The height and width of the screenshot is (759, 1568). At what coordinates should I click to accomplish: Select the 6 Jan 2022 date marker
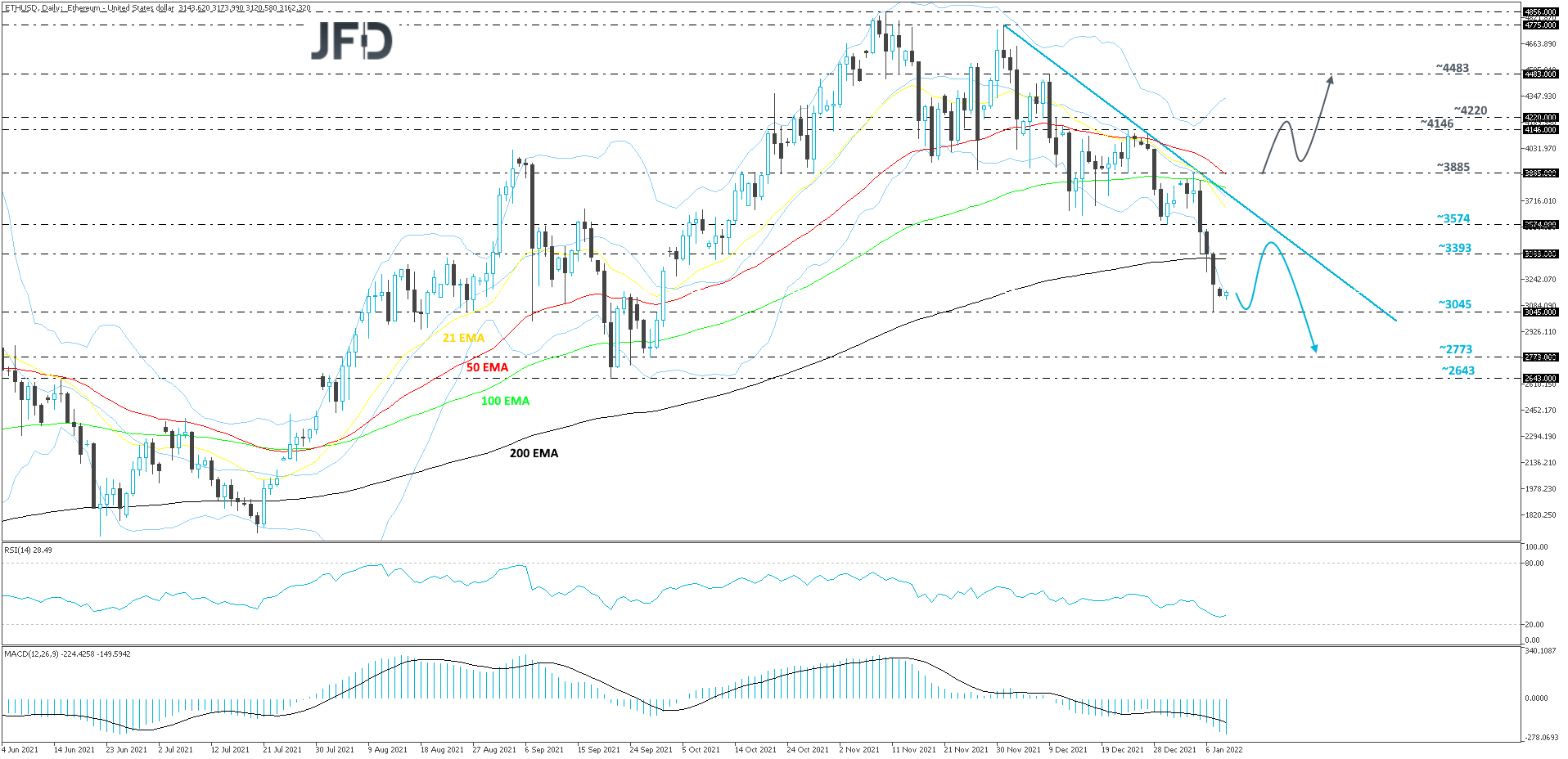(1223, 749)
